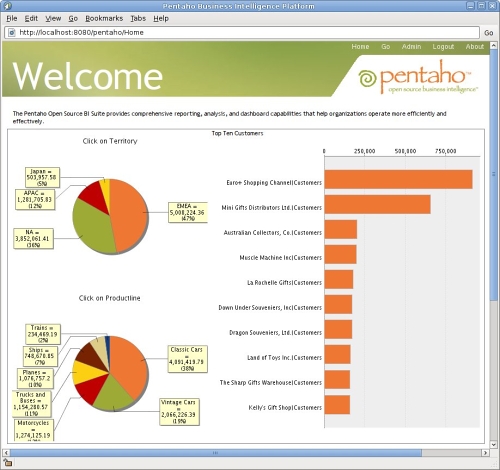Image resolution: width=500 pixels, height=470 pixels.
Task: Open the Help menu
Action: coord(161,19)
